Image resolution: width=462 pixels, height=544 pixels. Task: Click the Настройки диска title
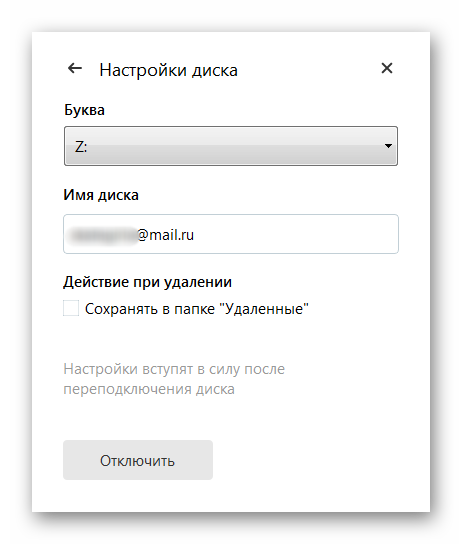(x=169, y=70)
